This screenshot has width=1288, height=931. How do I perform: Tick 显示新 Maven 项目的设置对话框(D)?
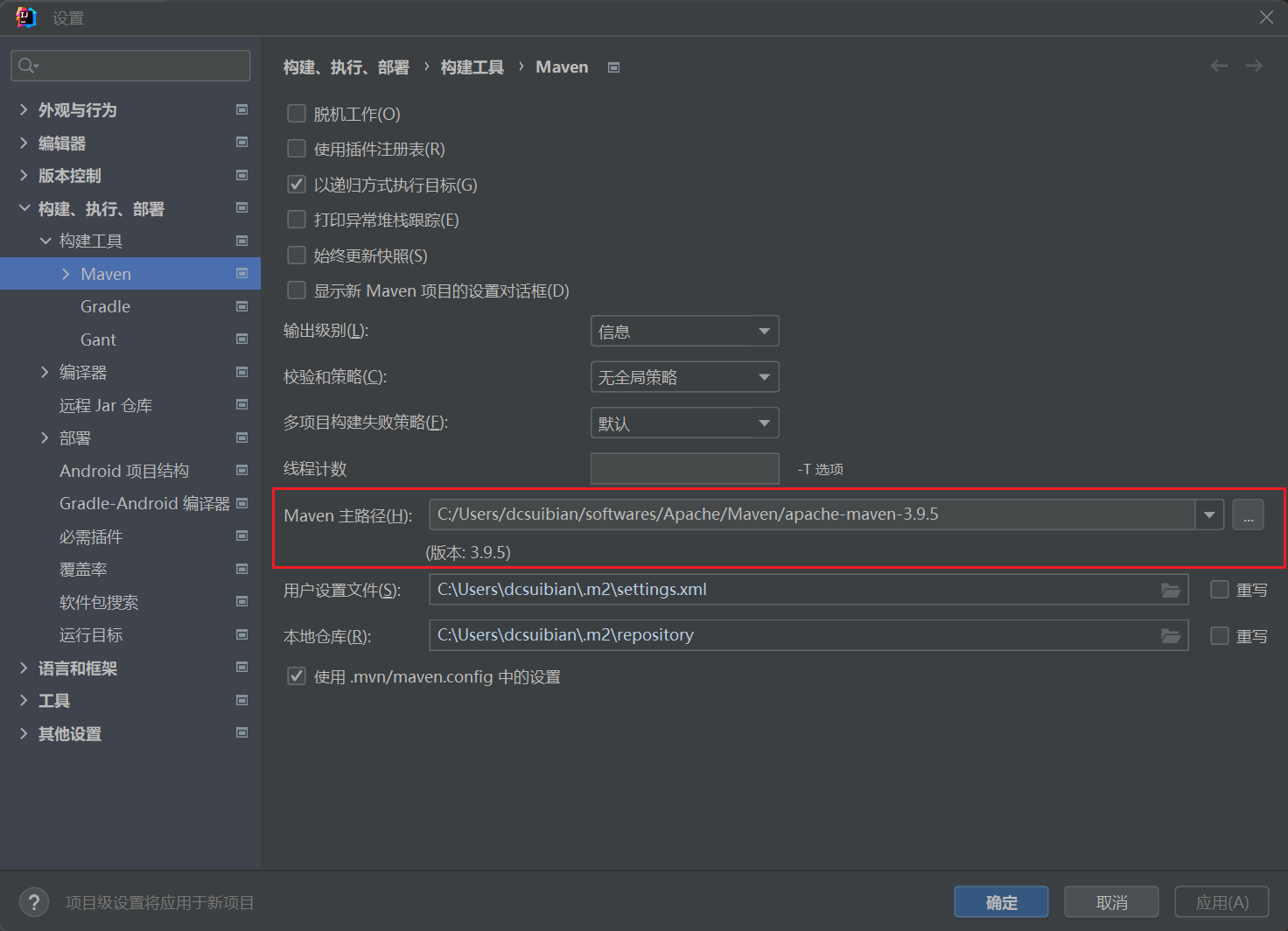[x=297, y=290]
